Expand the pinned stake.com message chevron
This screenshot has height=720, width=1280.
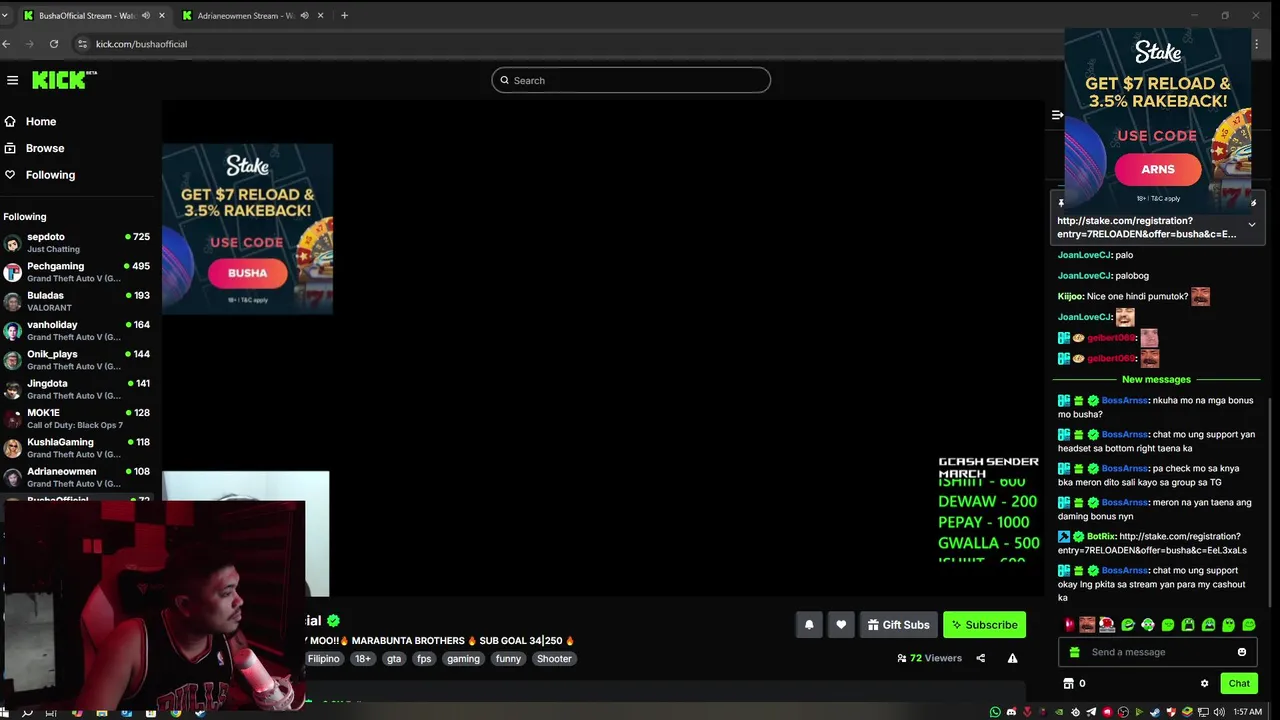[1251, 224]
